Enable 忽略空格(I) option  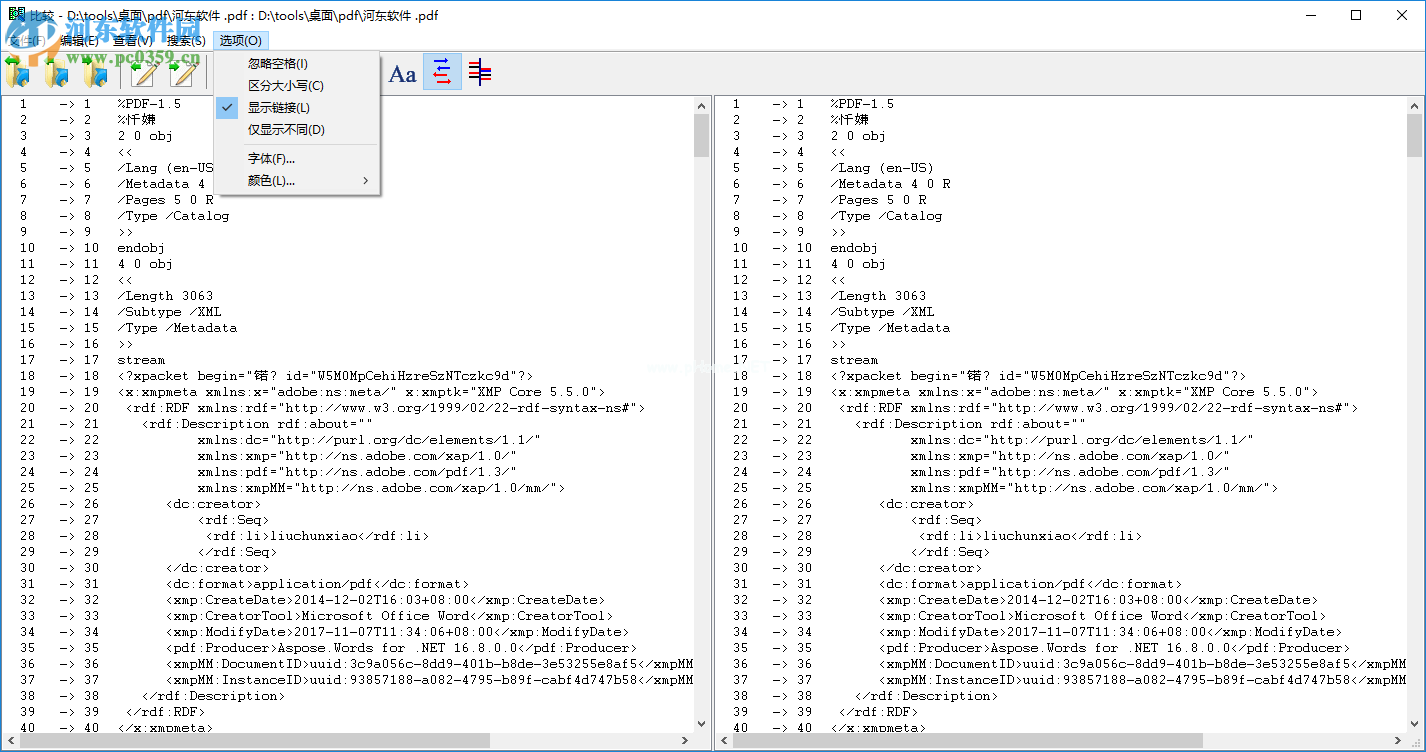pos(297,64)
